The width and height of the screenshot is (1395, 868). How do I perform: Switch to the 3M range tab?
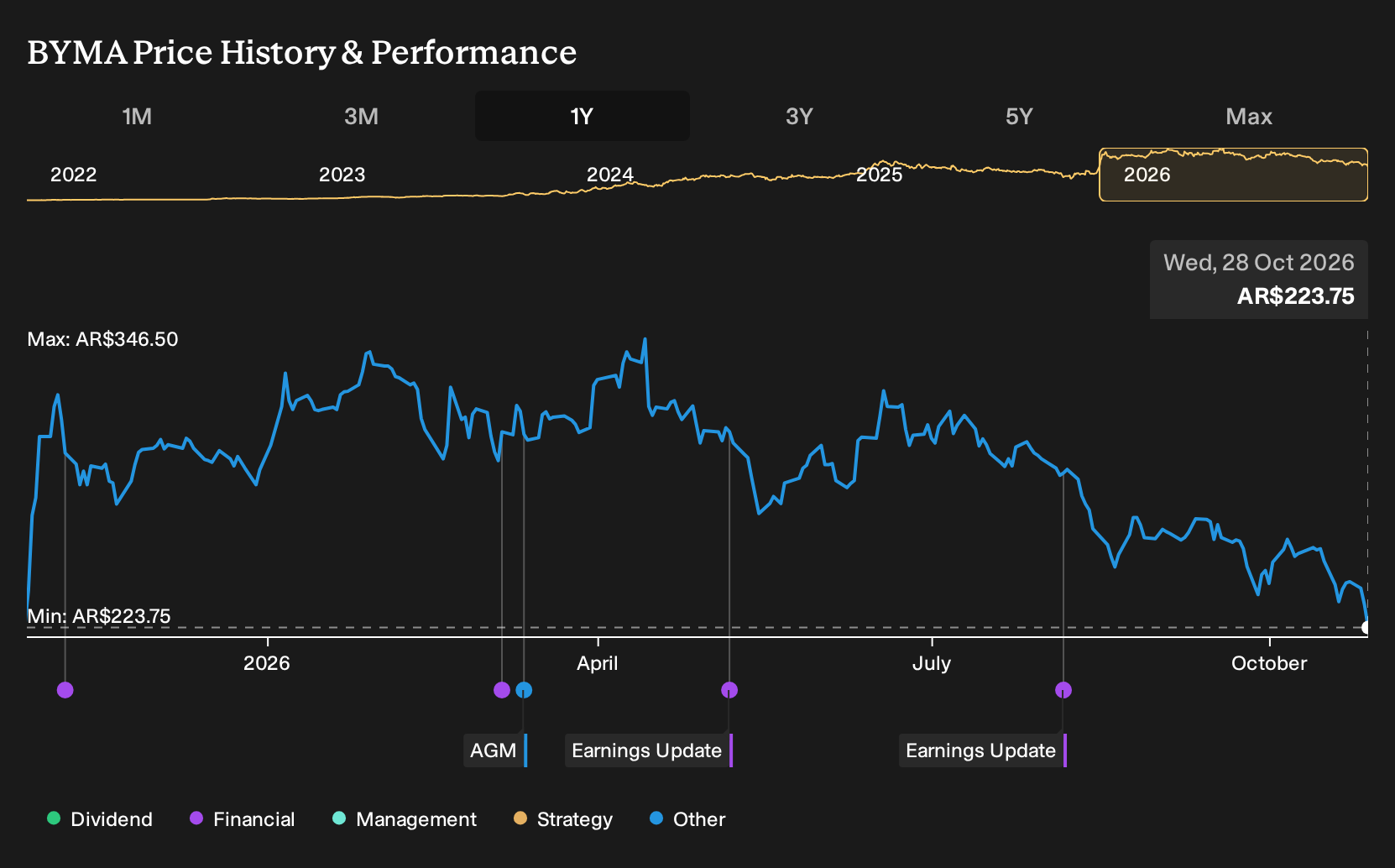(361, 116)
